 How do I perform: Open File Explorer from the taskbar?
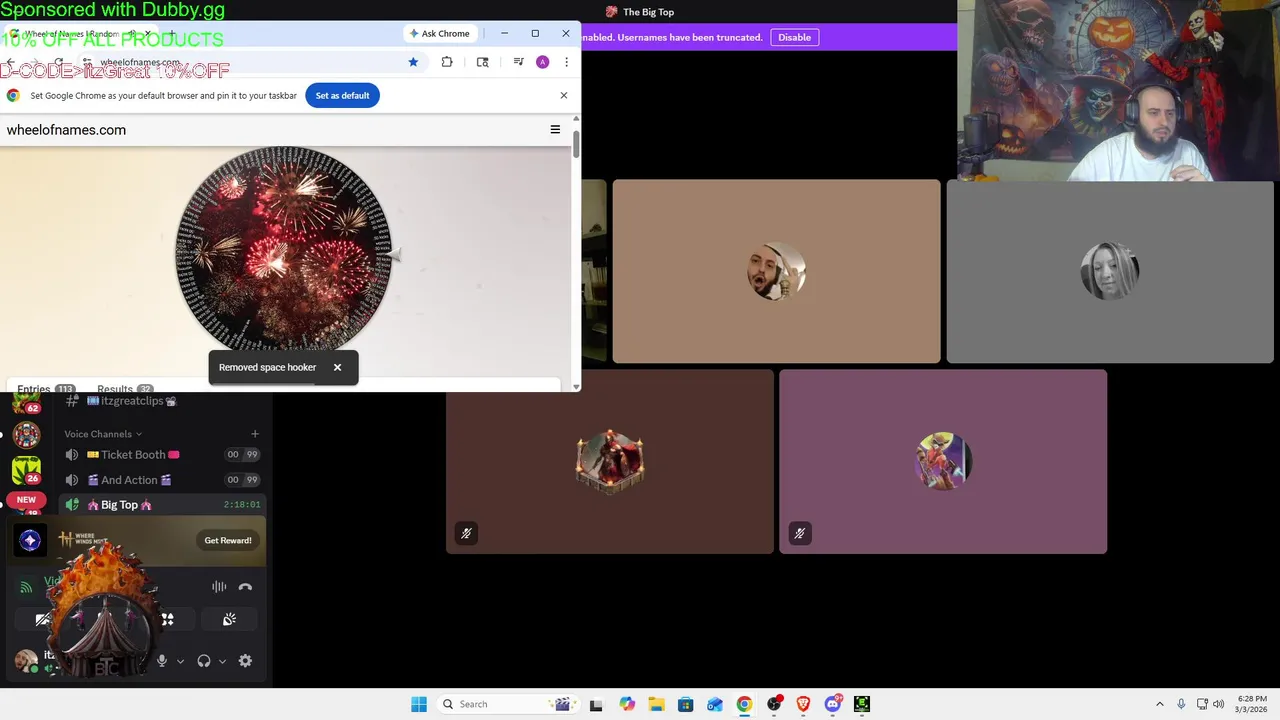point(656,704)
